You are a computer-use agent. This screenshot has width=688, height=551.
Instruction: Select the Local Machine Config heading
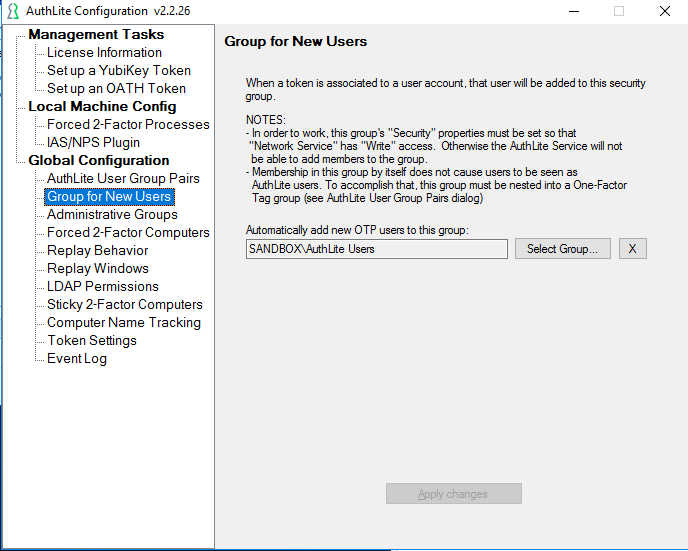pyautogui.click(x=102, y=106)
